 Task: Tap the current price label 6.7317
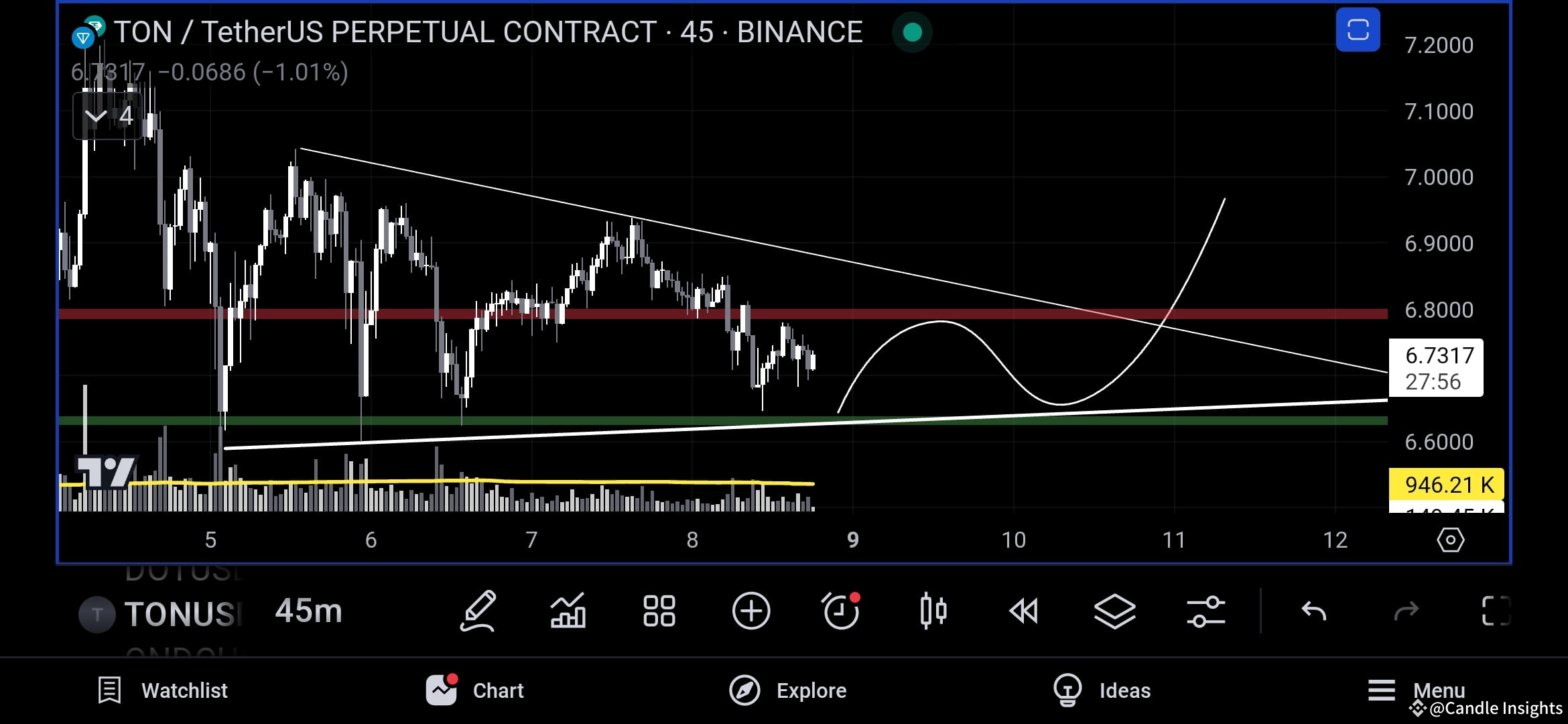point(1436,356)
